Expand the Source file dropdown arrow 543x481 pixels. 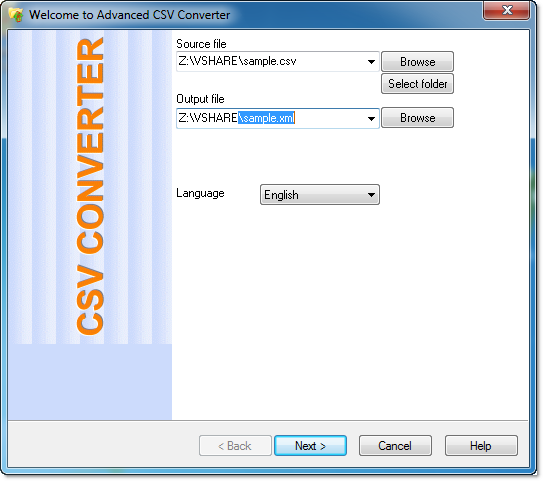pos(371,62)
